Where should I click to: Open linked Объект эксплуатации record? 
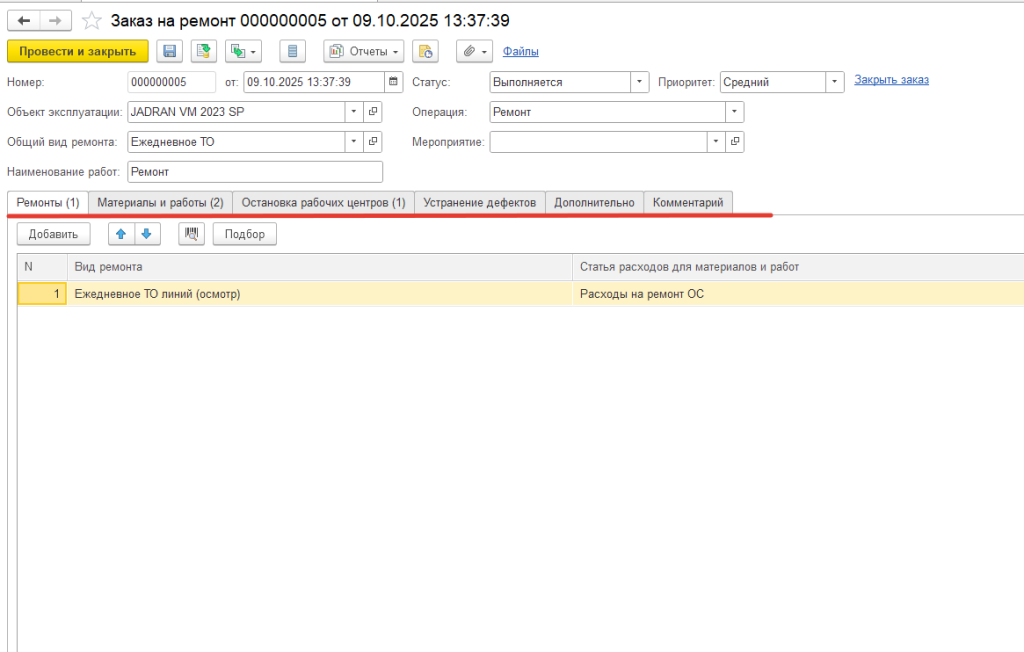pos(373,112)
